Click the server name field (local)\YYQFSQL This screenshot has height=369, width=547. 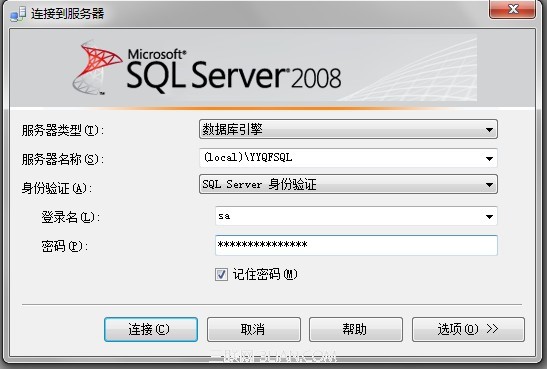point(348,158)
